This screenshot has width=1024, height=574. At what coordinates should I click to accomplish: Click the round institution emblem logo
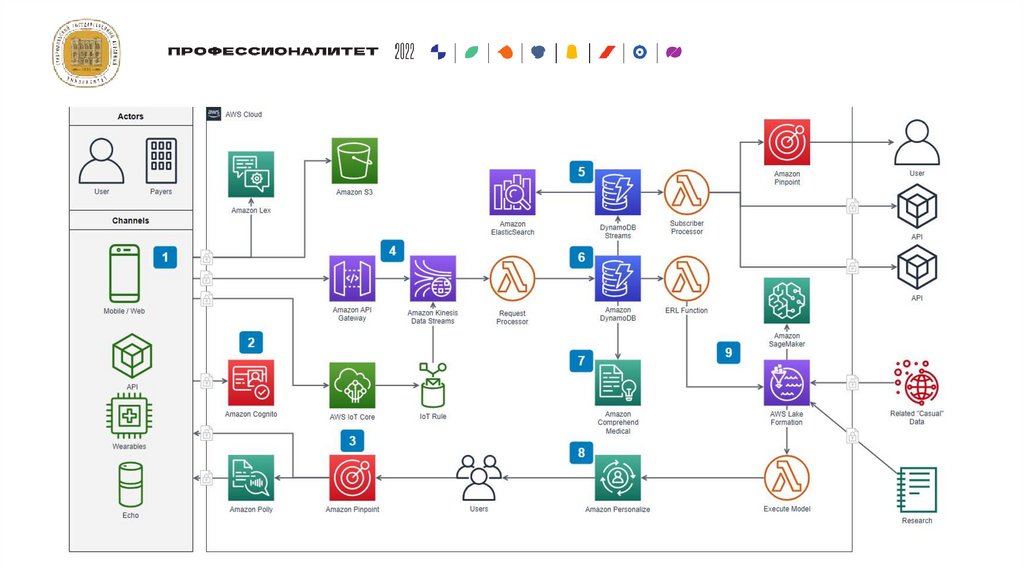(87, 53)
